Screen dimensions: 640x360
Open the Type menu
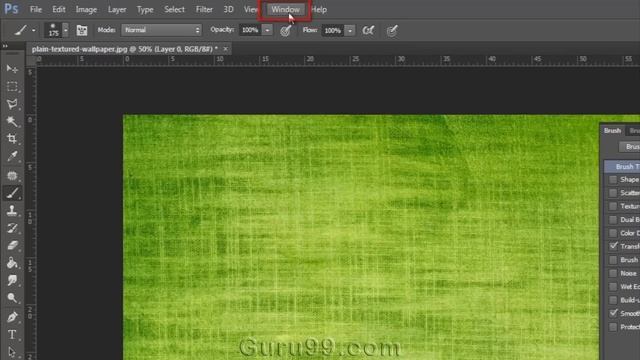coord(145,9)
